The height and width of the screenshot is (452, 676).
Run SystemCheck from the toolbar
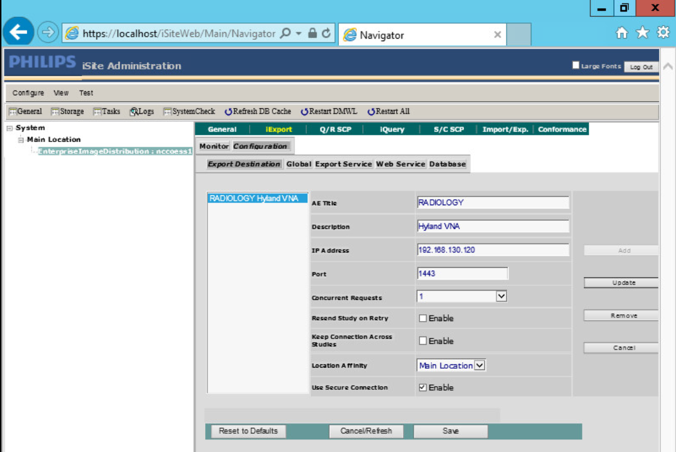coord(189,111)
